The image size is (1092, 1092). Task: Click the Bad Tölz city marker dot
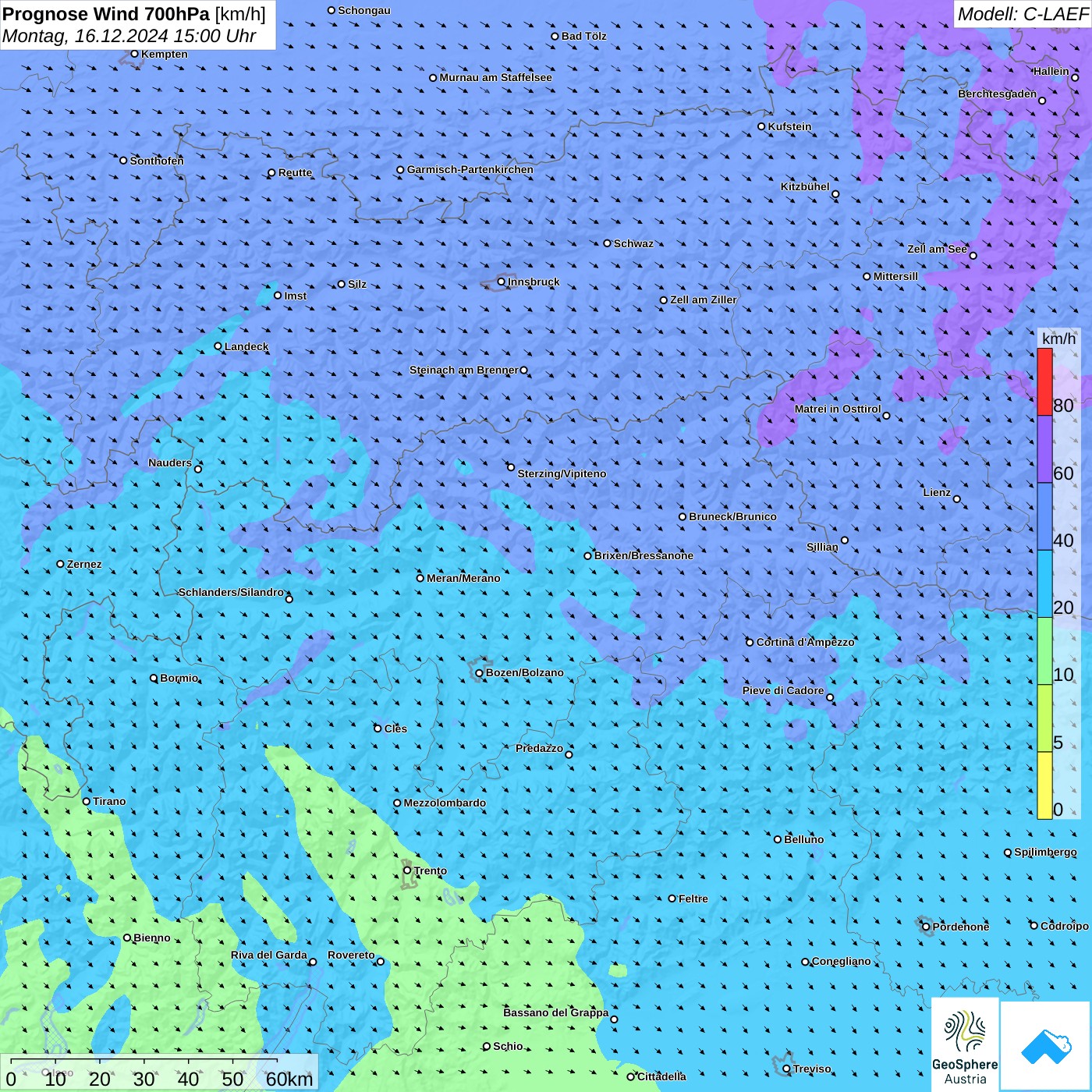(x=555, y=36)
